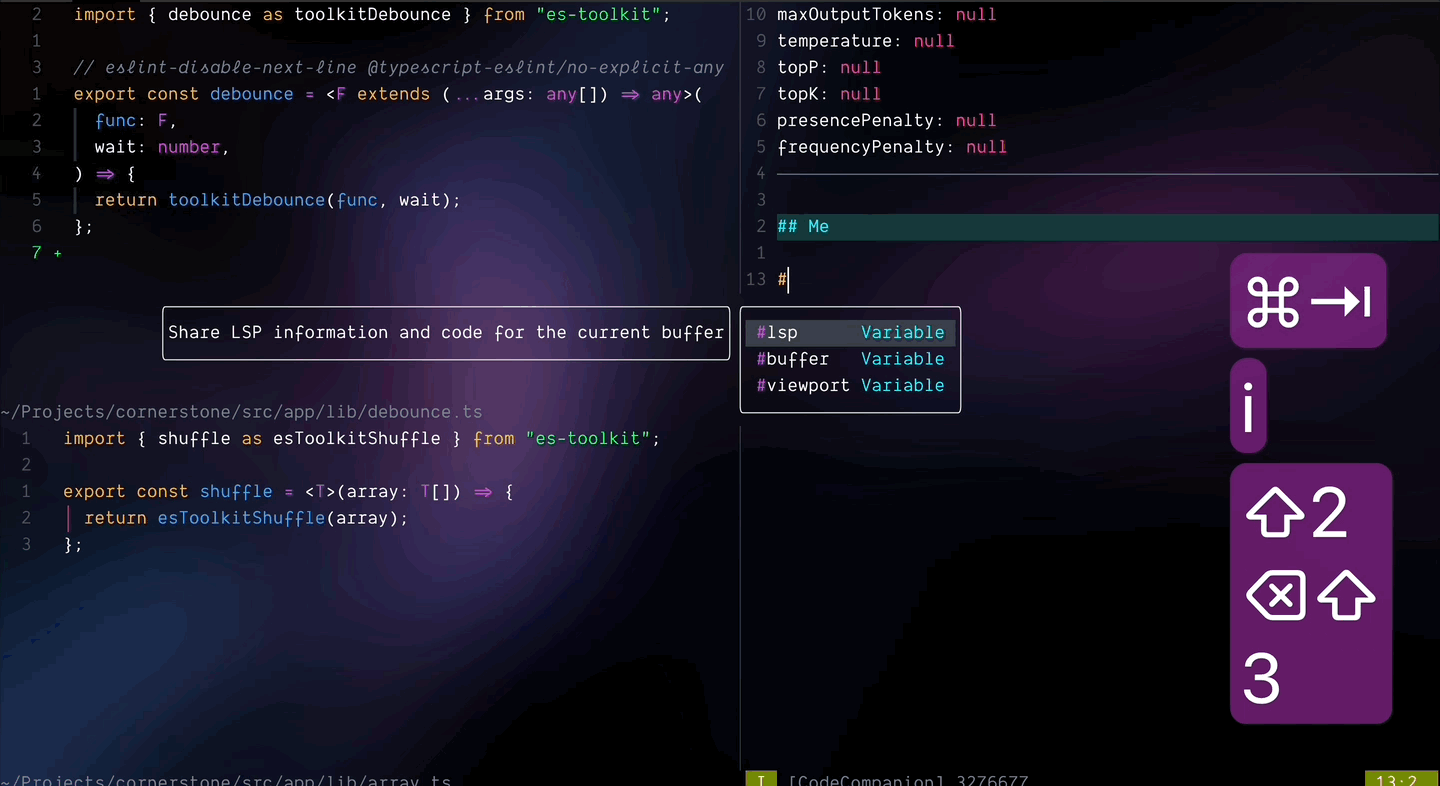
Task: Click the Cmd+Tab keycast overlay icon
Action: click(1308, 301)
